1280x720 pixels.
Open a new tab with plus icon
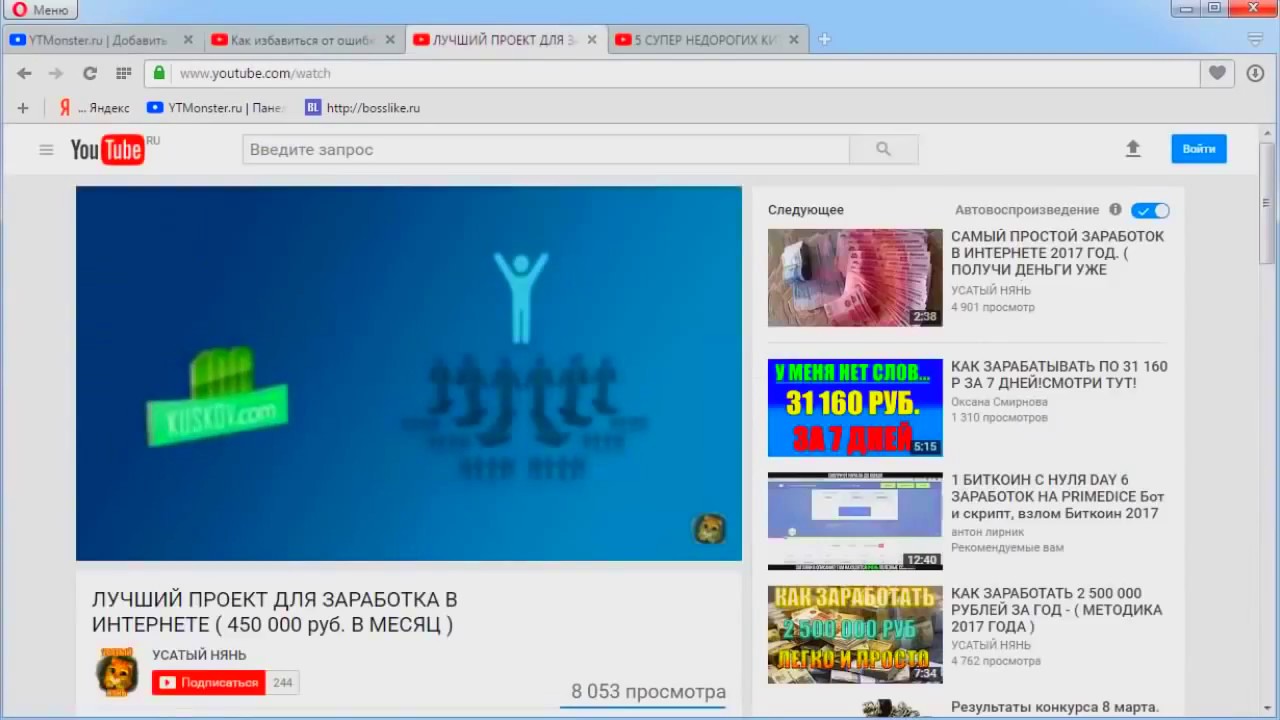coord(824,40)
